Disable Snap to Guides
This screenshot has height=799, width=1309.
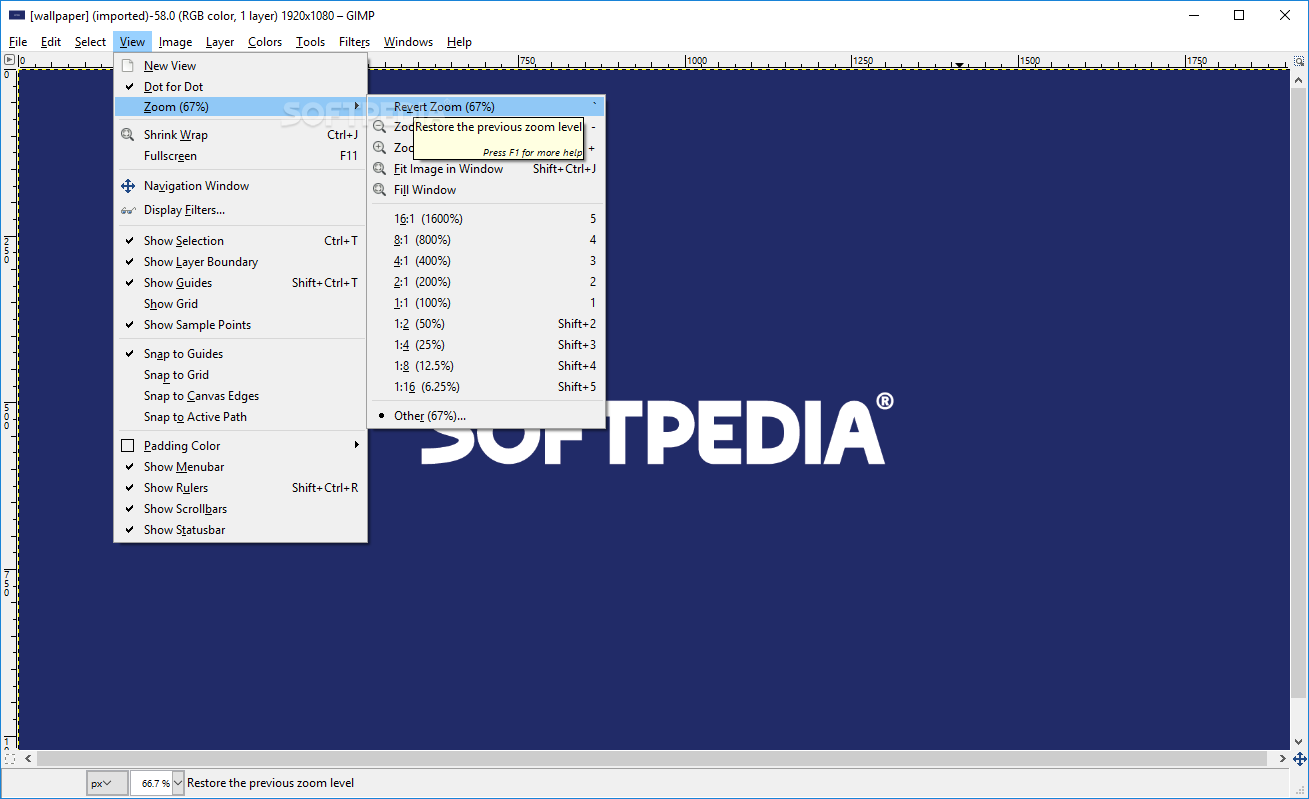point(240,354)
